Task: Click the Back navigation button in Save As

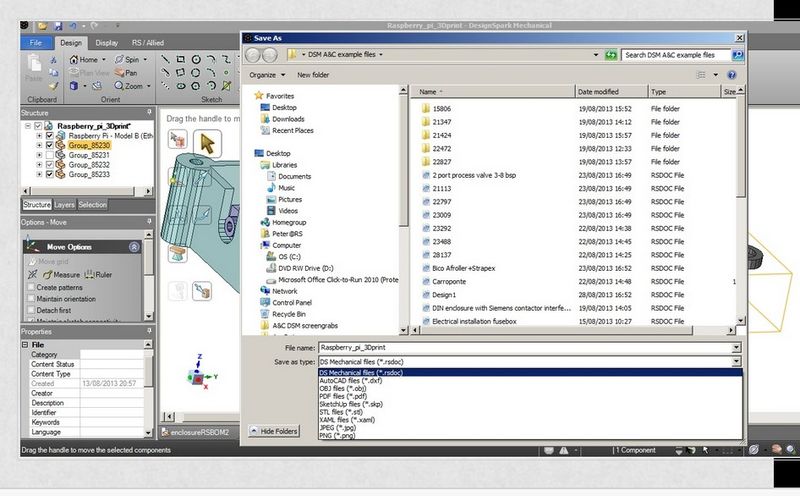Action: pyautogui.click(x=253, y=55)
